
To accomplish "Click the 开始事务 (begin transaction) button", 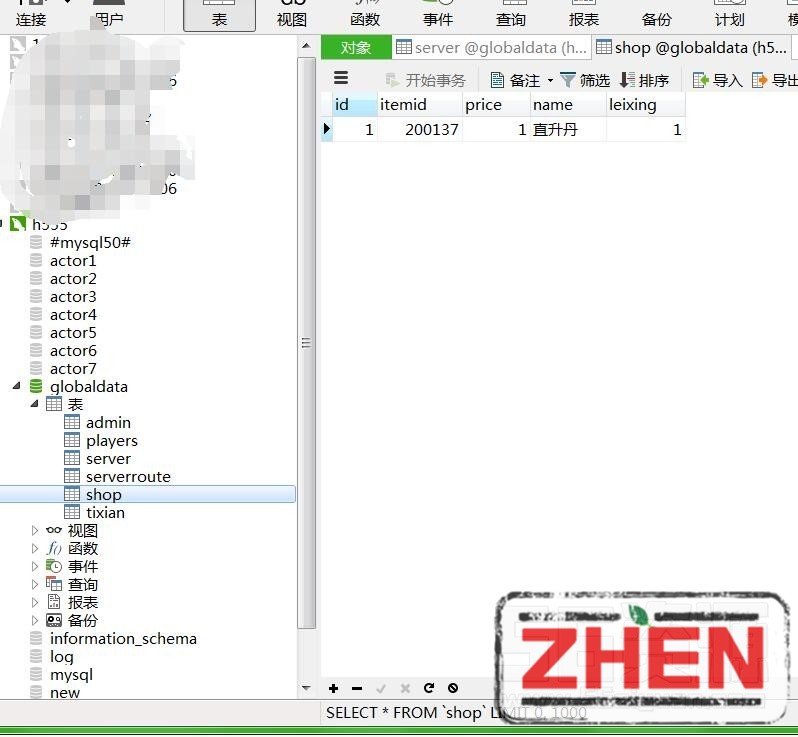I will point(425,80).
